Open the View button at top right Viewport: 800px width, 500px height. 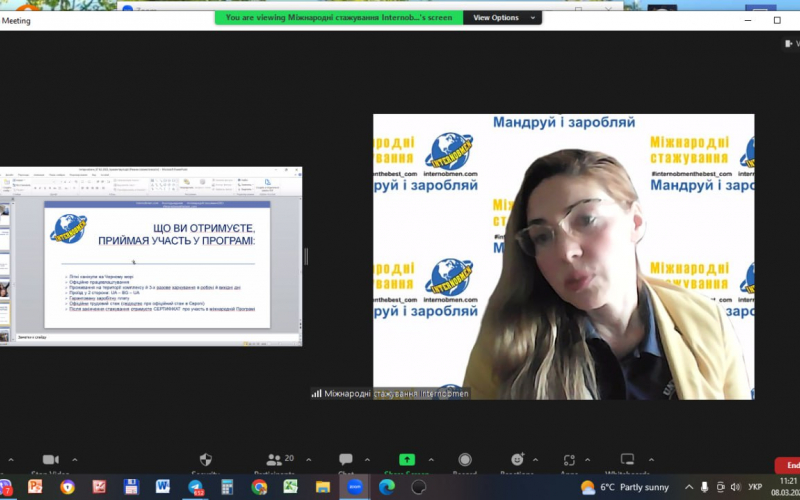pyautogui.click(x=792, y=44)
